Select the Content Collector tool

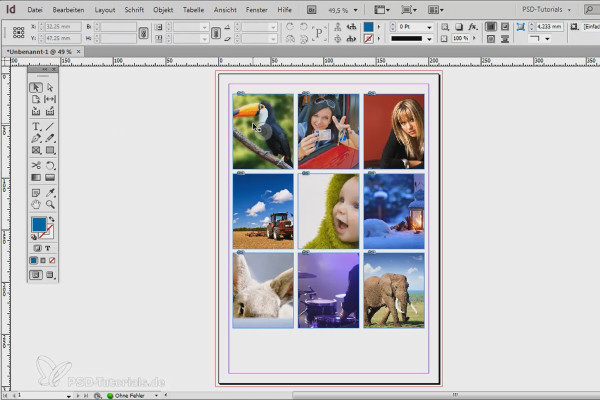click(36, 111)
